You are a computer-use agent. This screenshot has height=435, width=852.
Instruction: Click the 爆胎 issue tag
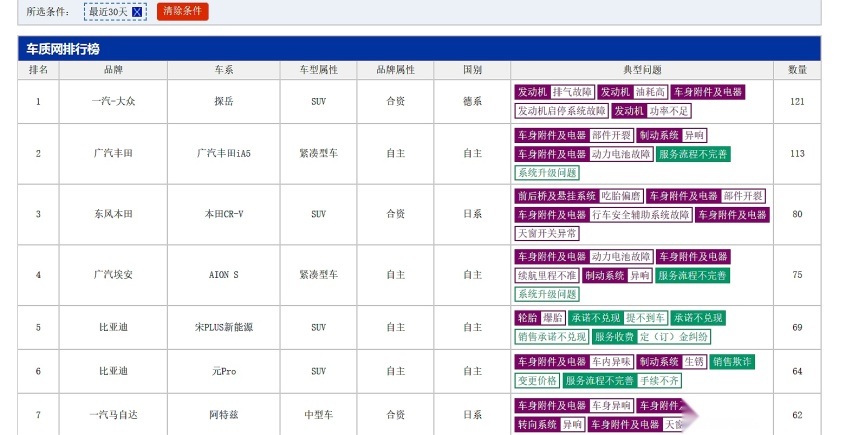coord(553,318)
